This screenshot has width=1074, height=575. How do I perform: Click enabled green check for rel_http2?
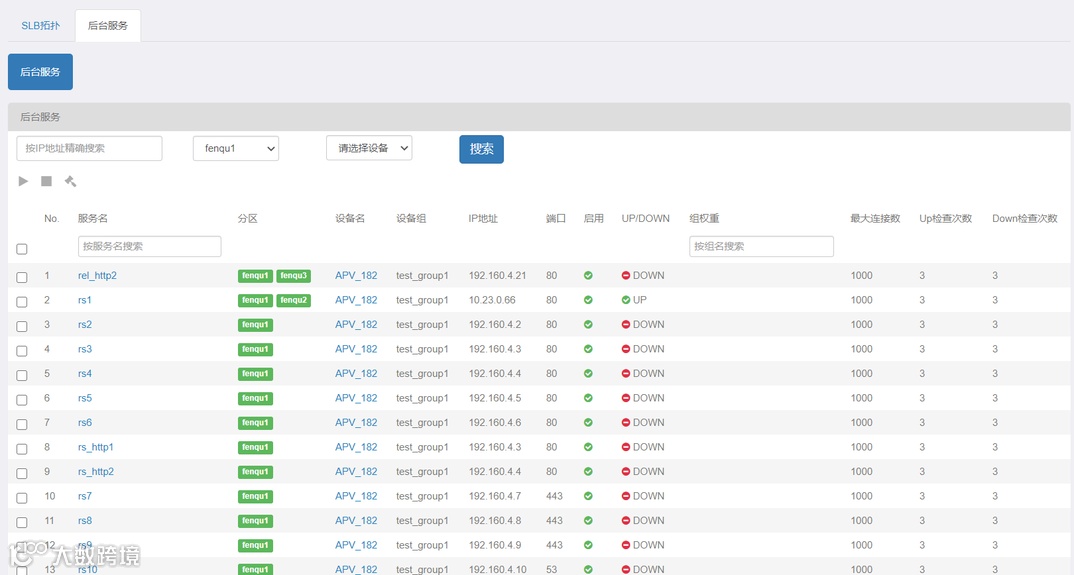588,276
